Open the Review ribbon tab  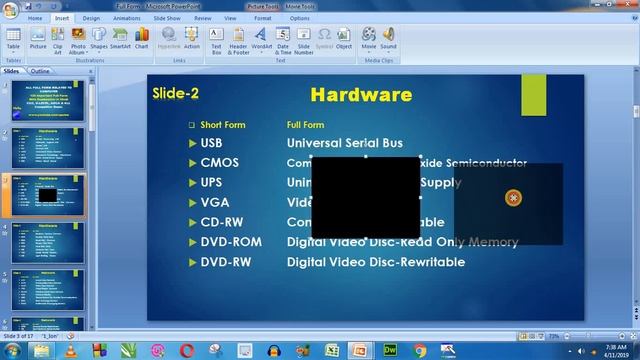point(202,18)
